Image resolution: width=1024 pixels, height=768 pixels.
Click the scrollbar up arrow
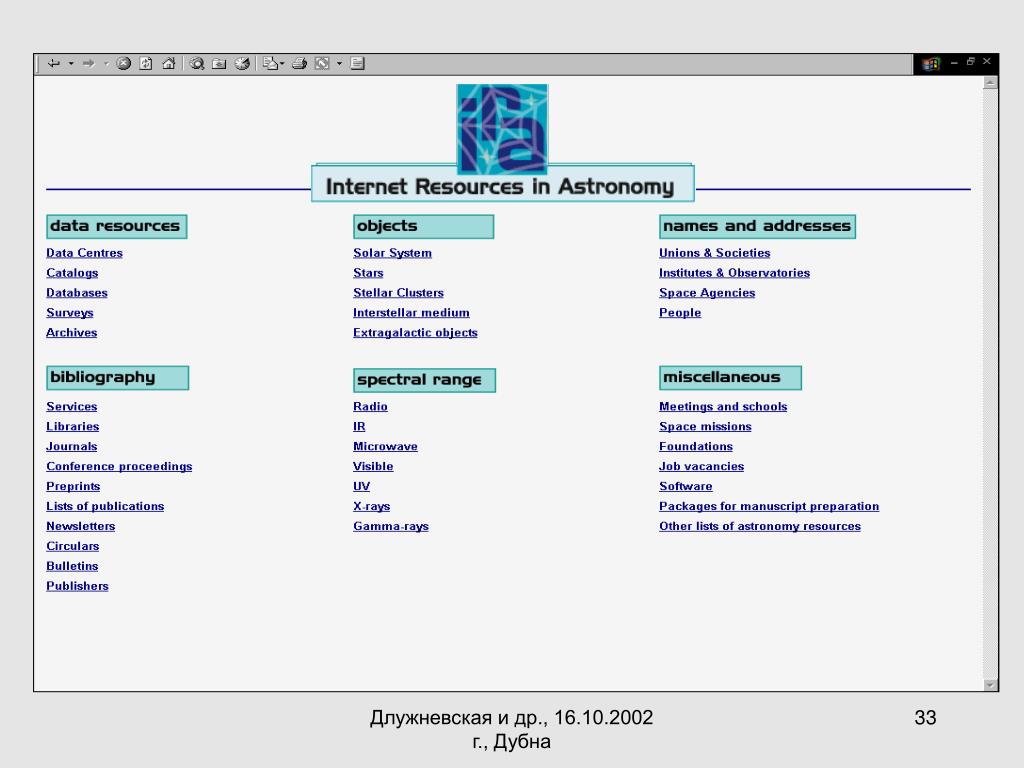click(x=990, y=83)
